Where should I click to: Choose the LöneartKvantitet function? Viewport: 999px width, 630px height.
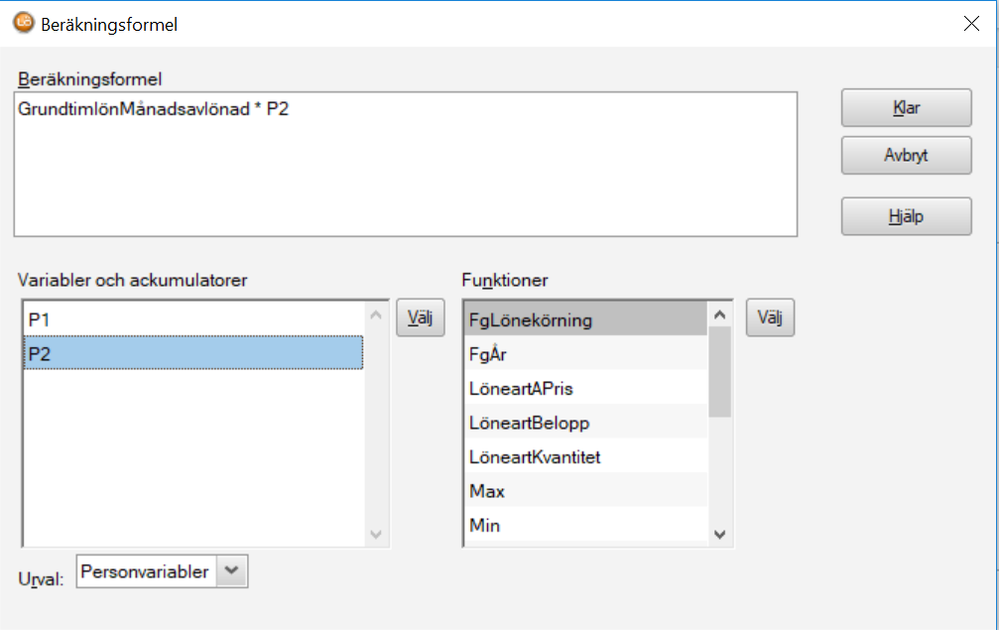pos(585,457)
